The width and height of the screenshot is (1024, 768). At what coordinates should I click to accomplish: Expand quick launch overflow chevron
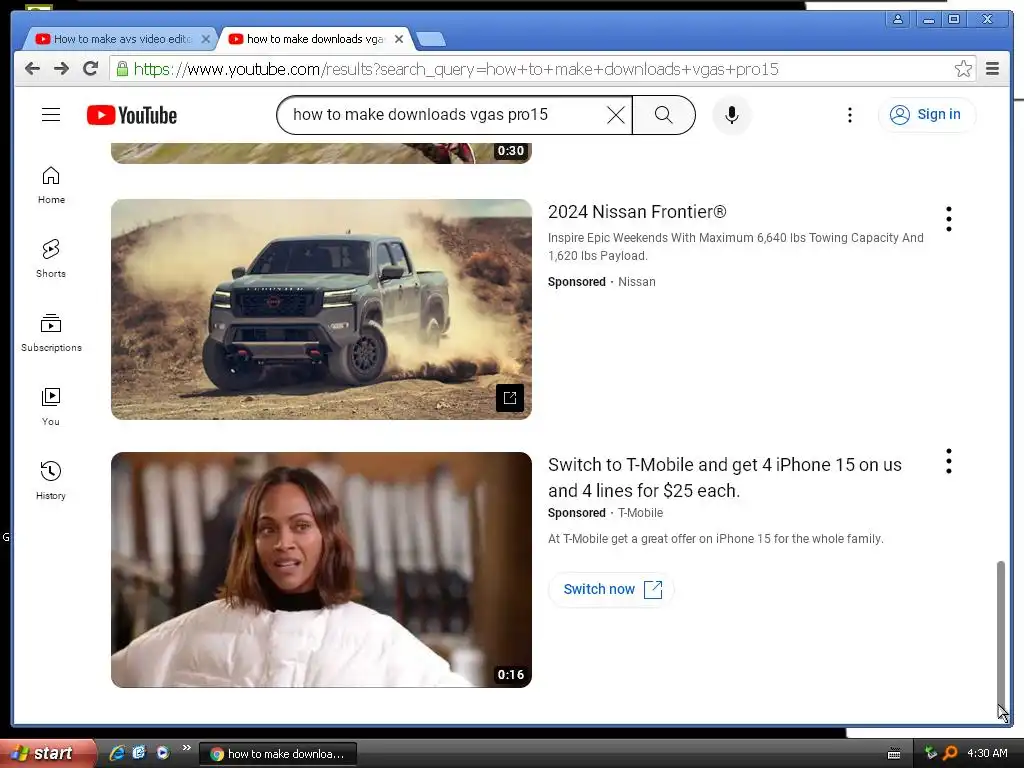point(186,748)
